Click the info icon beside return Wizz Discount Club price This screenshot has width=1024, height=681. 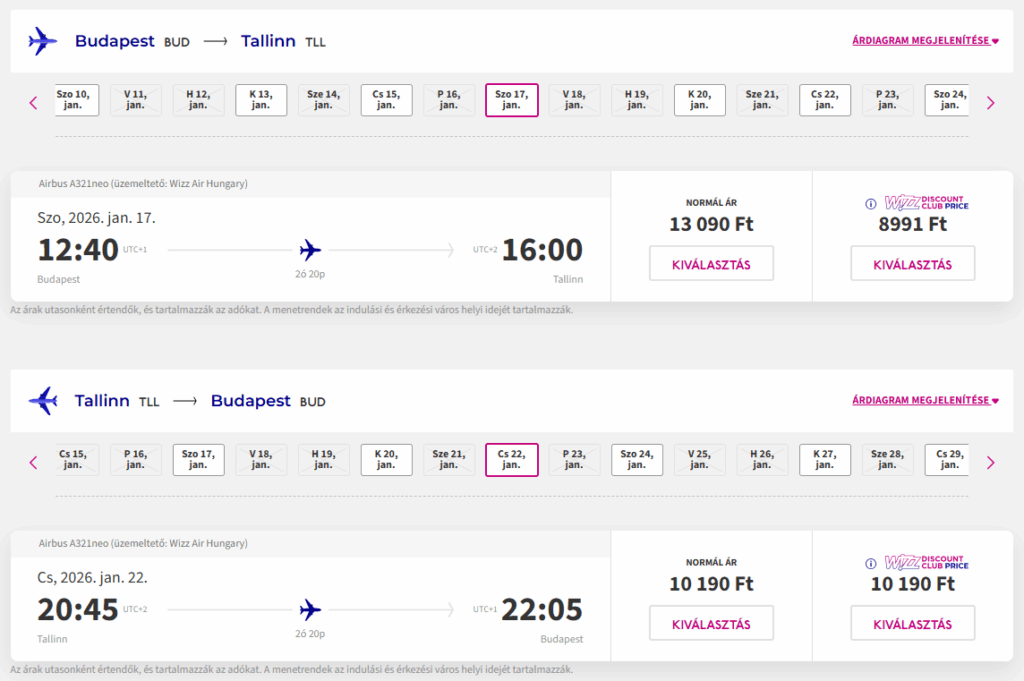(871, 563)
